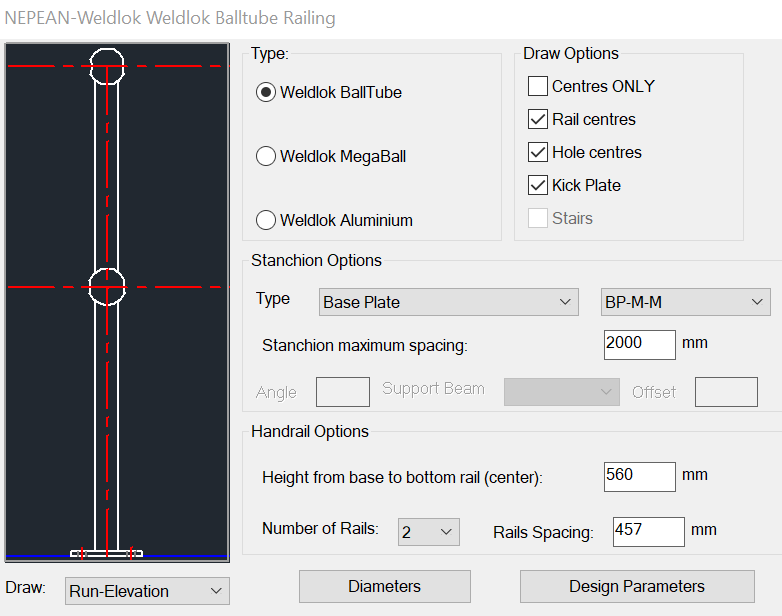Click the Stanchion Options group label
This screenshot has width=782, height=616.
tap(316, 260)
